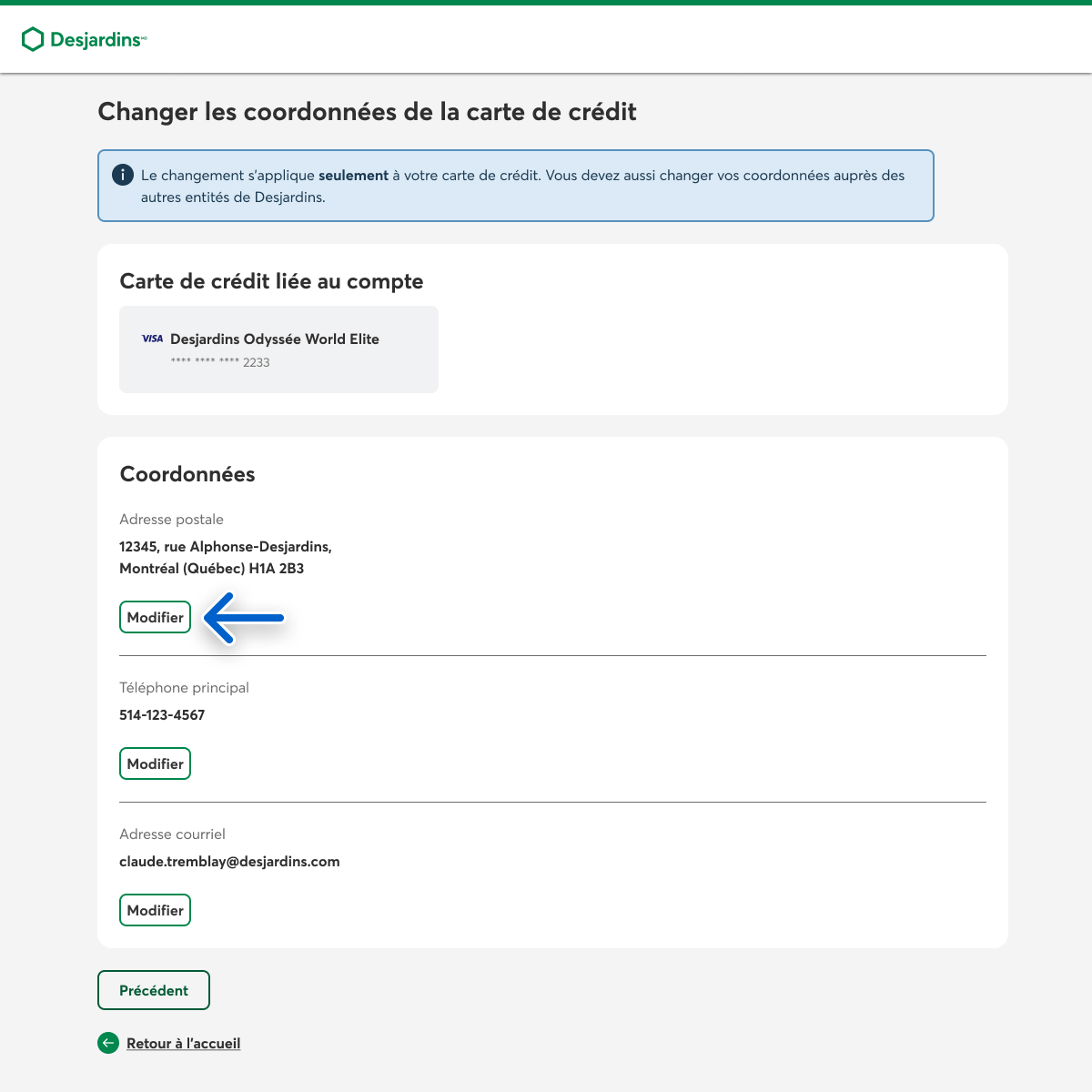Click the postal address text 12345, rue Alphonse-Desjardins
Screen dimensions: 1092x1092
(225, 547)
